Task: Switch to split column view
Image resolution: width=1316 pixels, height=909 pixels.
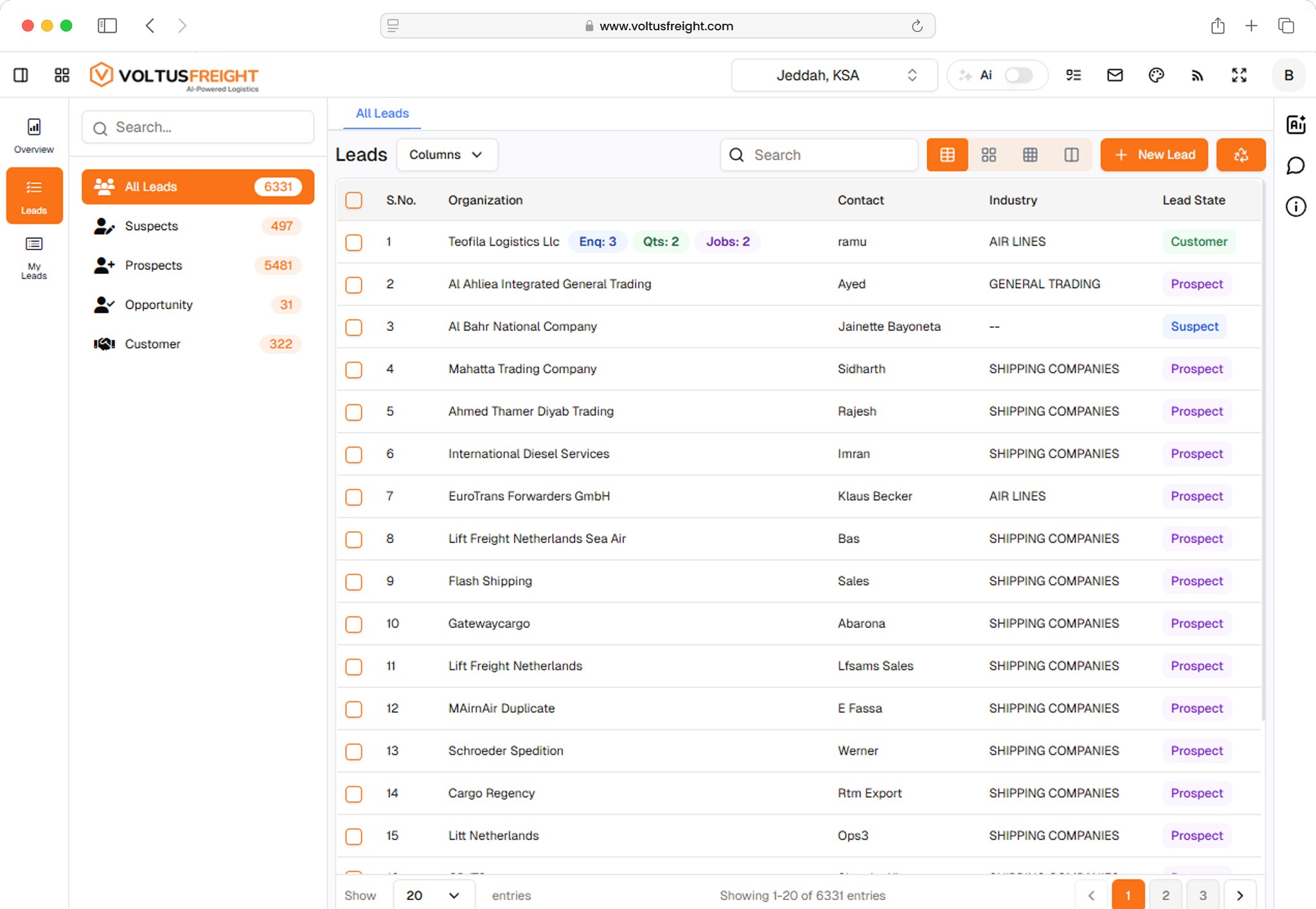Action: click(x=1071, y=155)
